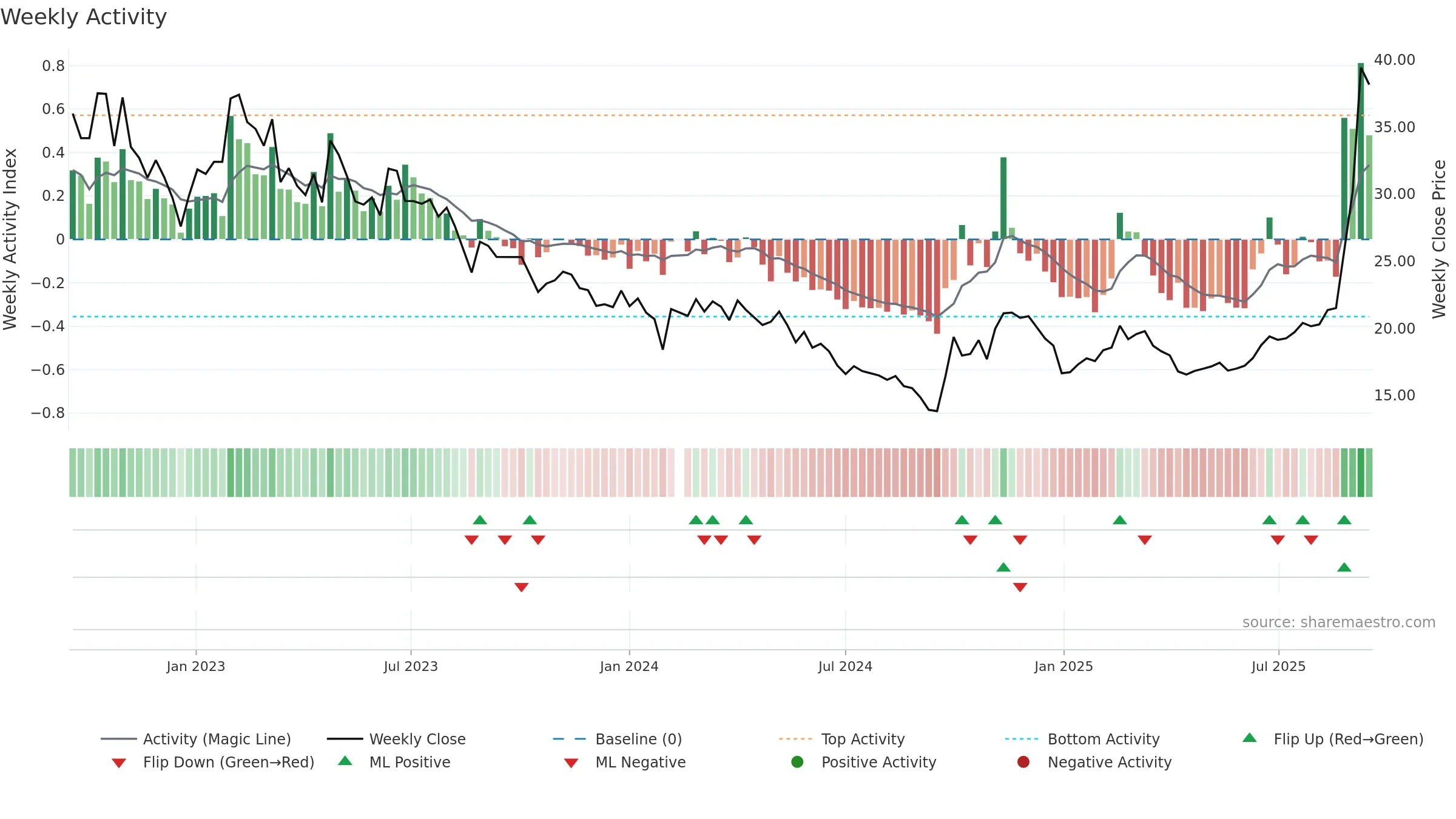The width and height of the screenshot is (1456, 819).
Task: Click the Weekly Activity chart title
Action: [x=84, y=17]
